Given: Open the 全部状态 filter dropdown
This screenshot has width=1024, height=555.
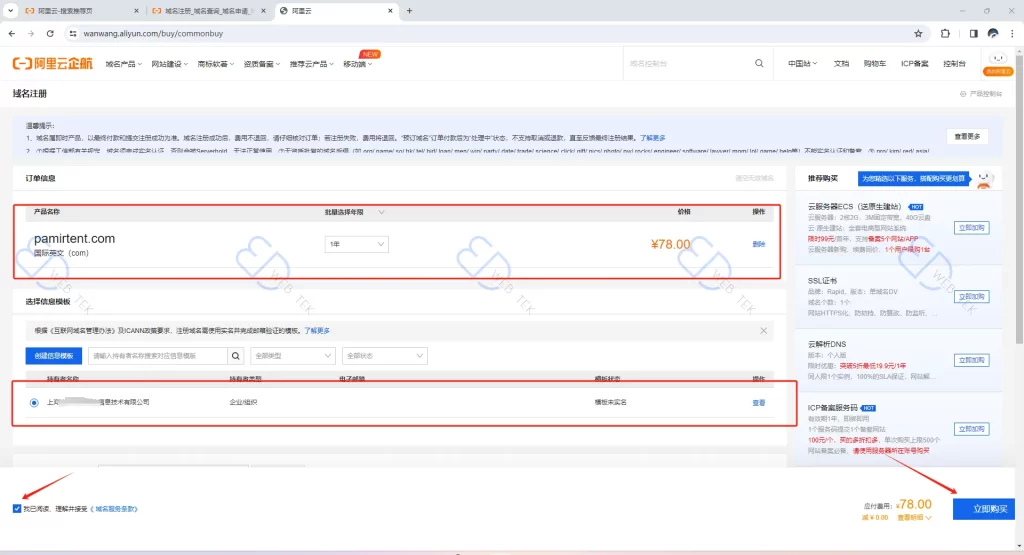Looking at the screenshot, I should [x=385, y=356].
